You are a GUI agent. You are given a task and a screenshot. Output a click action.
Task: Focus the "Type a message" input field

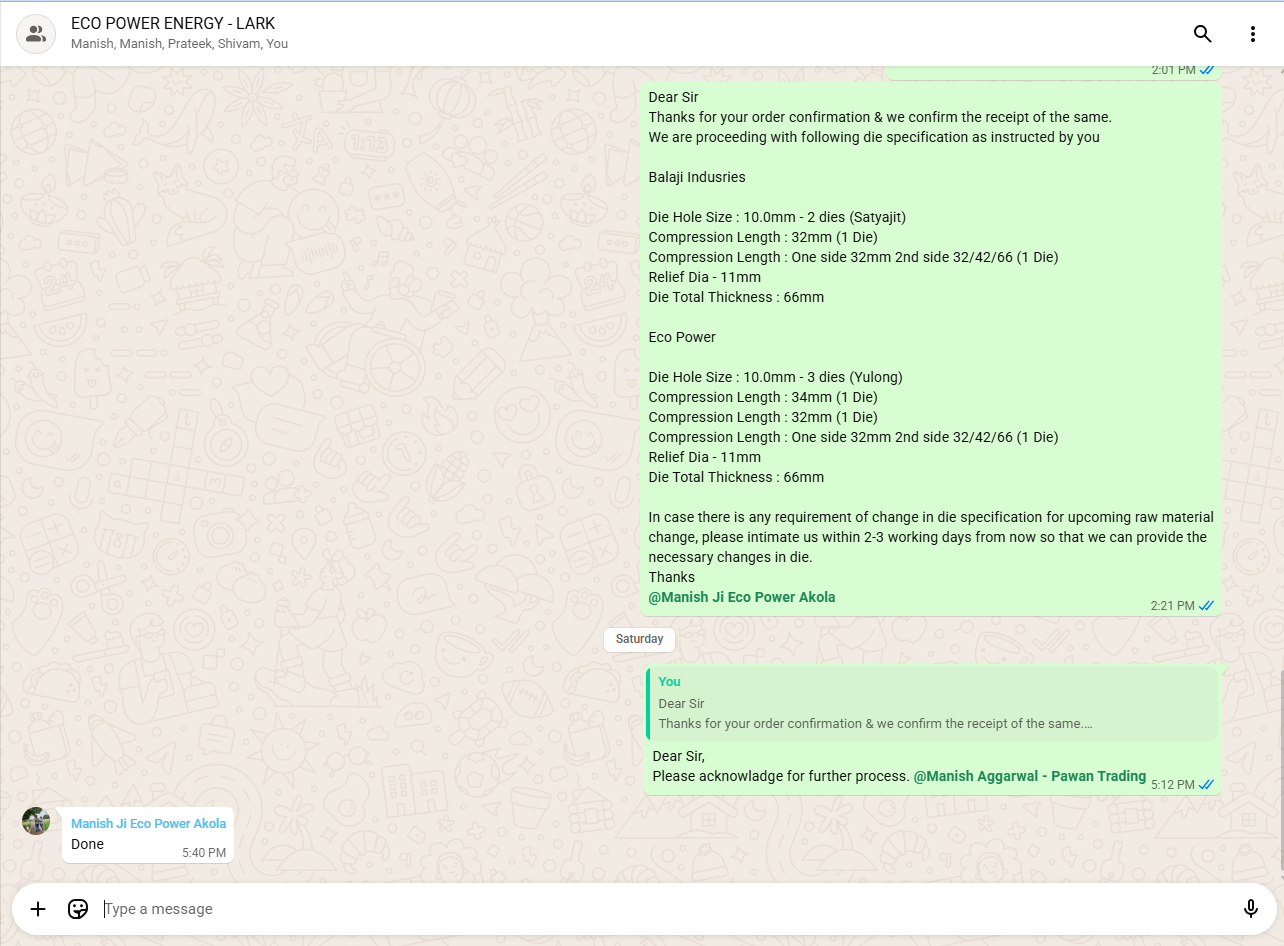coord(660,909)
